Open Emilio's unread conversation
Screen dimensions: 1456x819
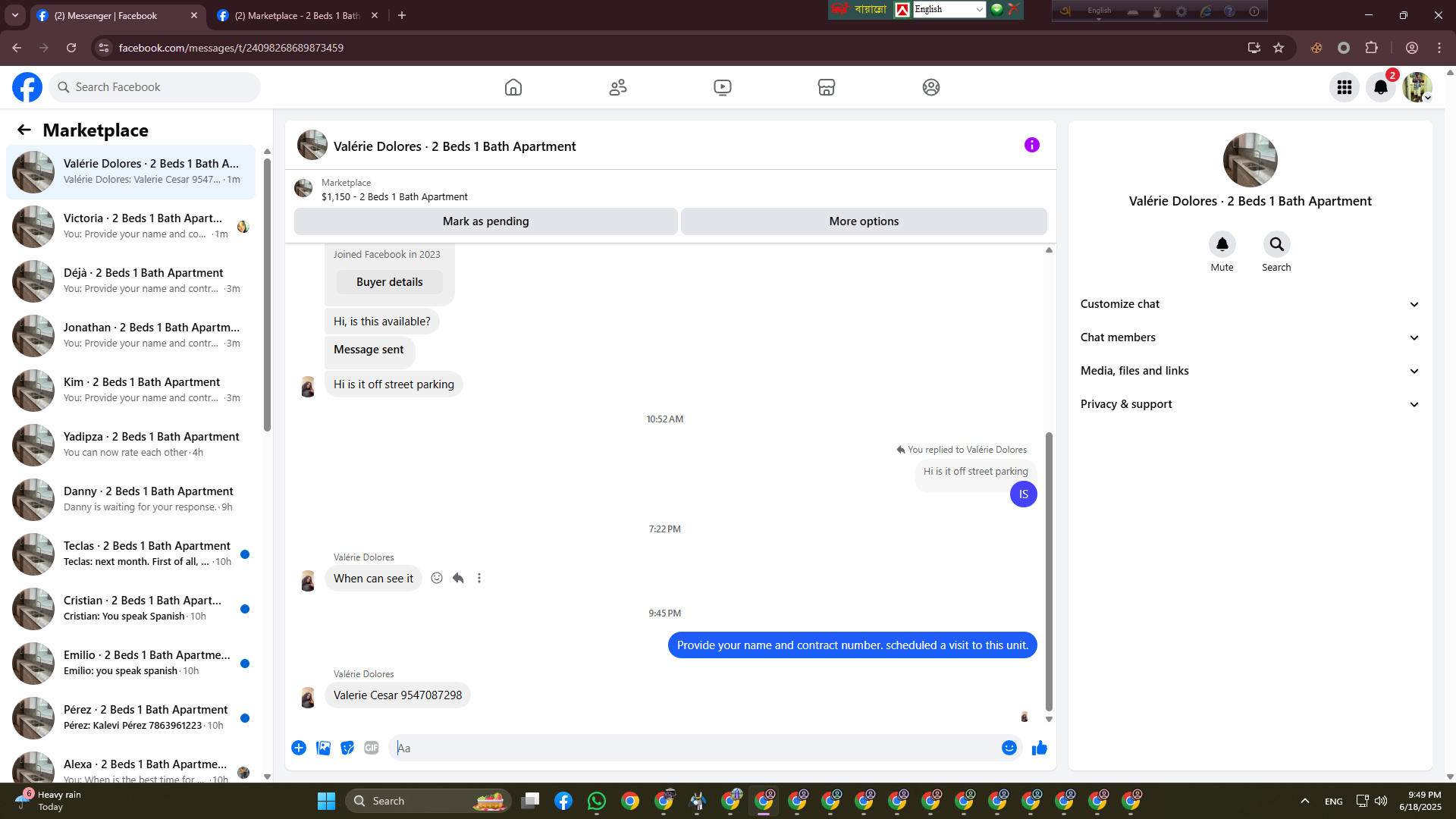[x=130, y=664]
